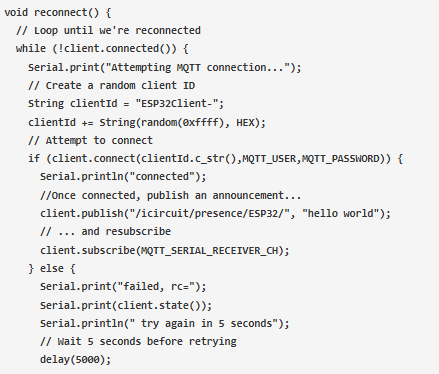This screenshot has width=439, height=374.
Task: Click the 'Attempting MQTT connection...' print line
Action: pyautogui.click(x=165, y=68)
